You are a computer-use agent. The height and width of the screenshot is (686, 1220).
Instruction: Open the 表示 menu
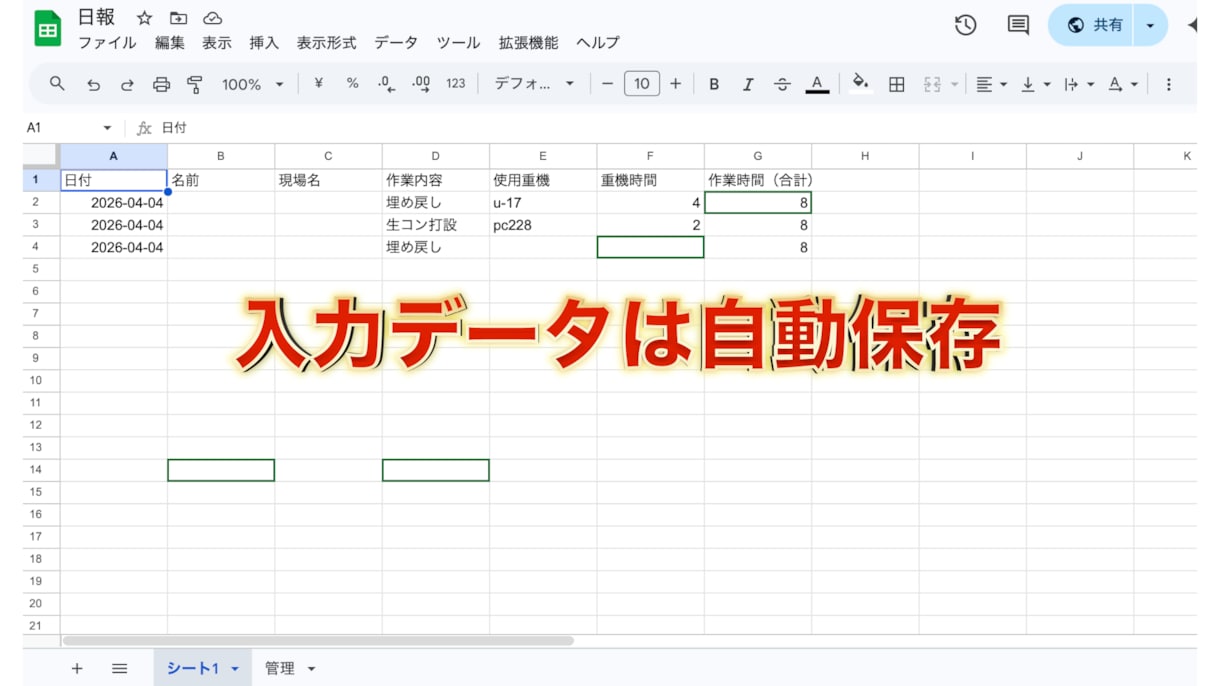[x=217, y=43]
